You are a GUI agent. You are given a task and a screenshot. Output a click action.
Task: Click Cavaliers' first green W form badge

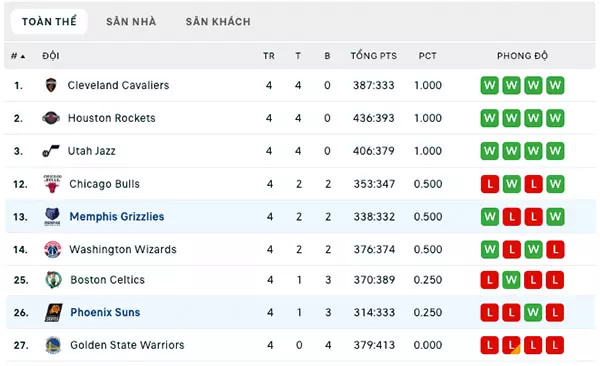pos(489,85)
